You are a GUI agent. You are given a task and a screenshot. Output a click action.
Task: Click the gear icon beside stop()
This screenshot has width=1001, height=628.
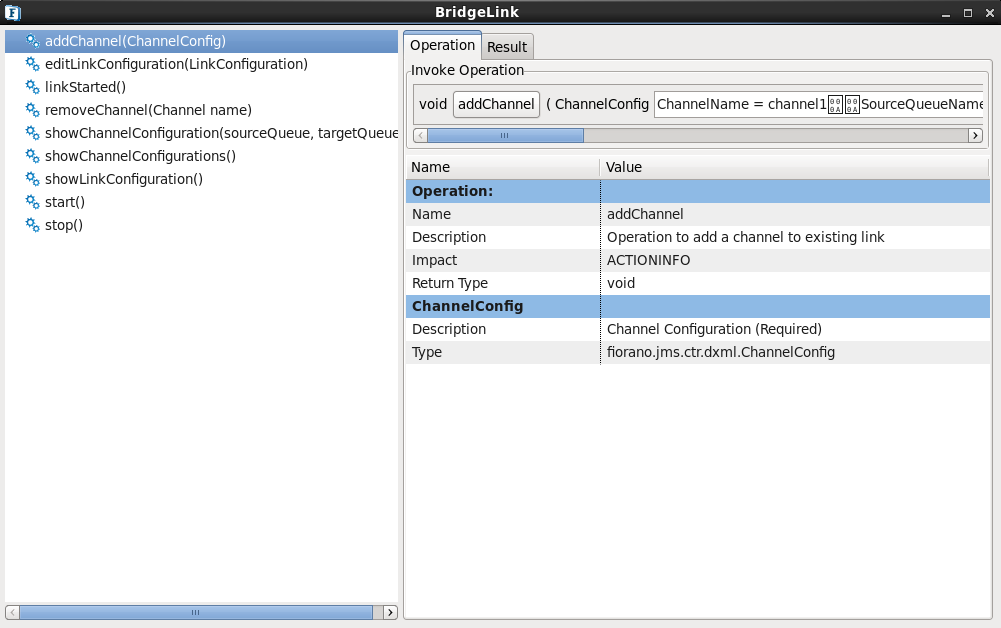tap(33, 225)
